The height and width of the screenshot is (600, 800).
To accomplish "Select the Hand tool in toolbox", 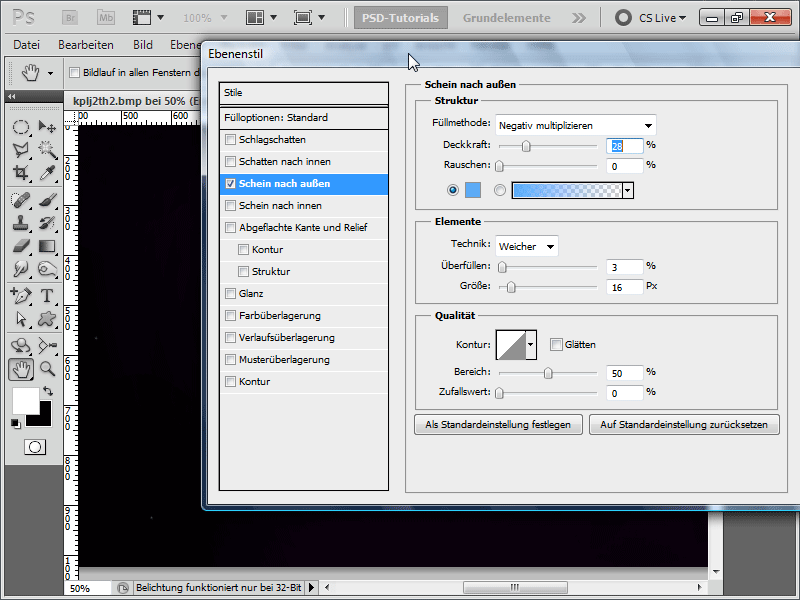I will coord(21,369).
